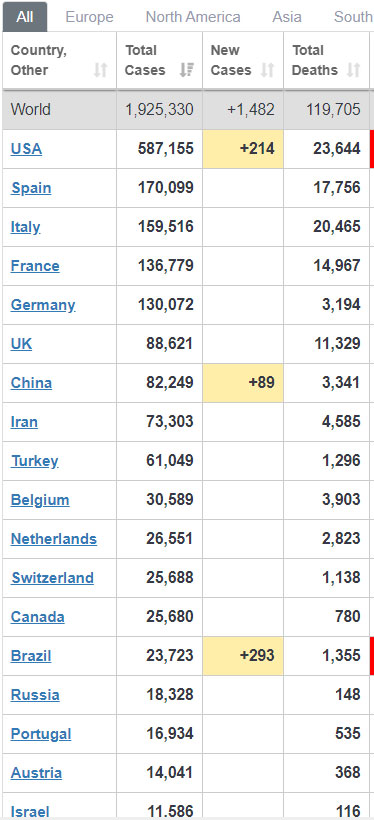
Task: Sort by Total Deaths arrows icon
Action: coord(354,70)
